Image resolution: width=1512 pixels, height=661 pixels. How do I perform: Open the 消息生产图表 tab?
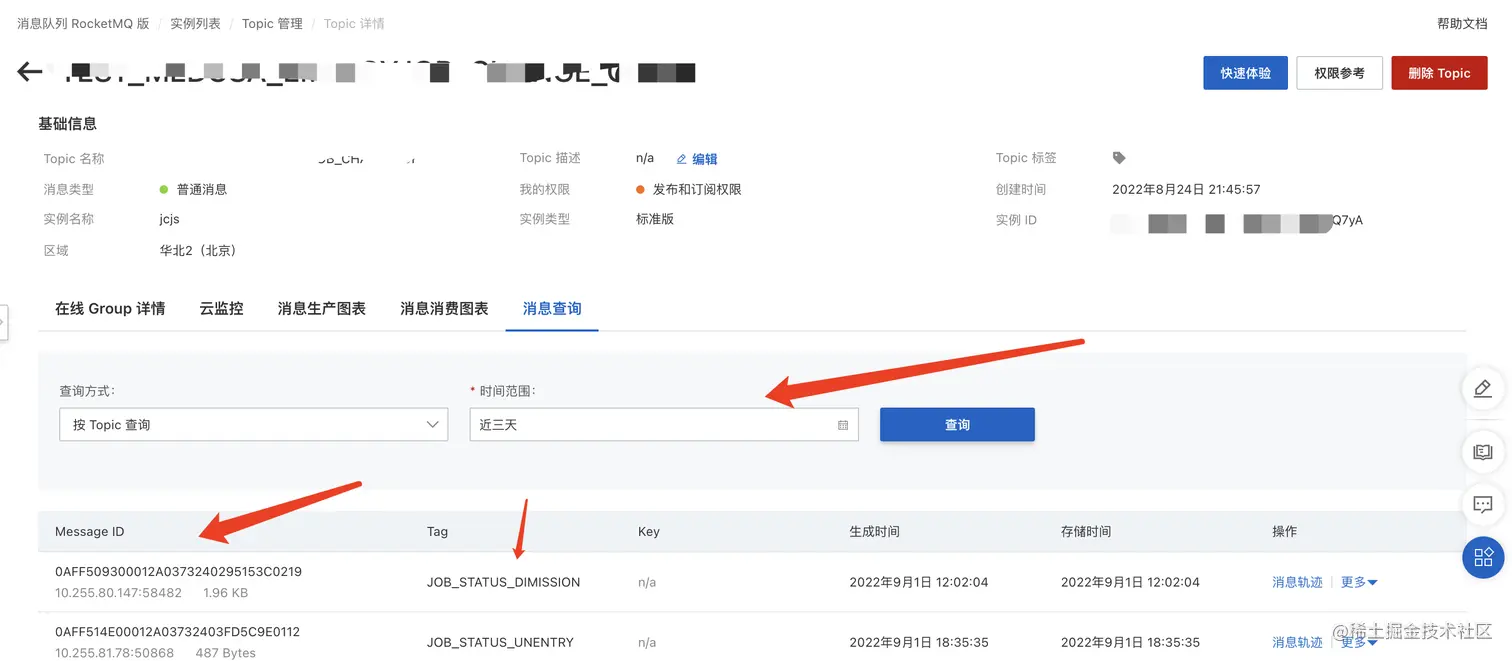(x=321, y=309)
